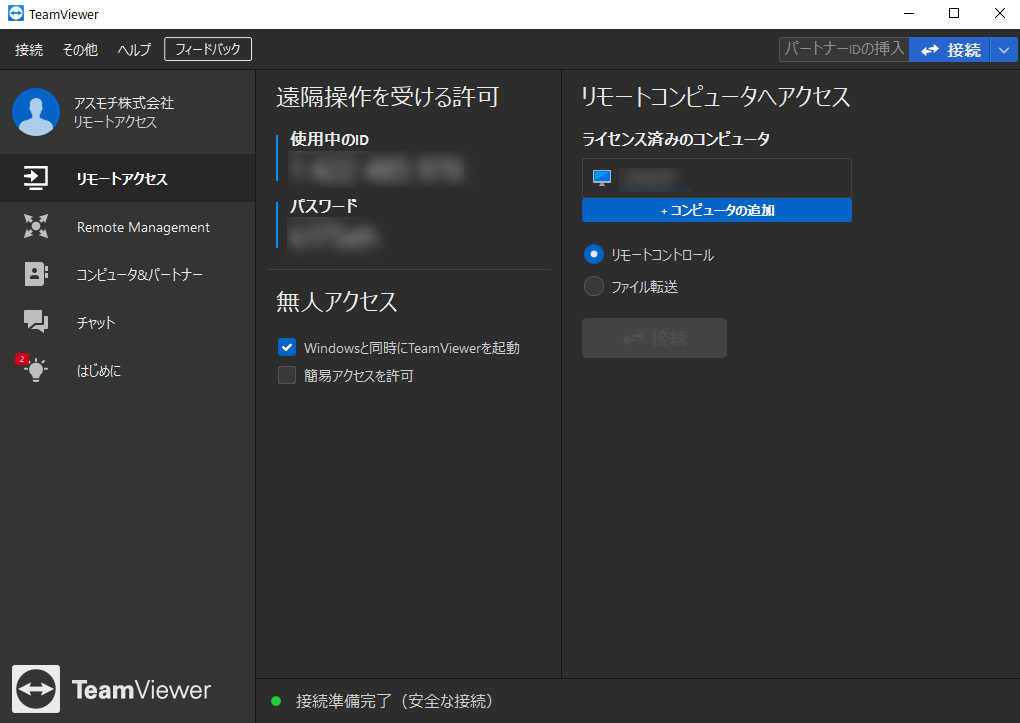
Task: Click the フィードバック button
Action: pyautogui.click(x=208, y=50)
